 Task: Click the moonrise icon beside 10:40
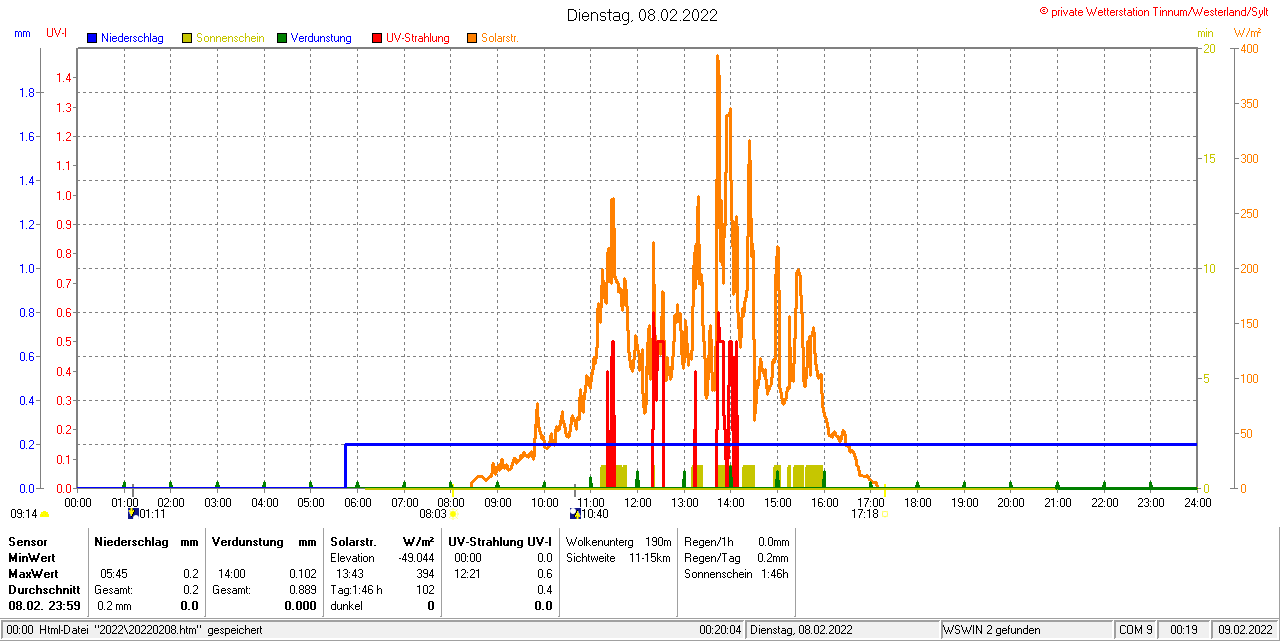click(x=575, y=513)
